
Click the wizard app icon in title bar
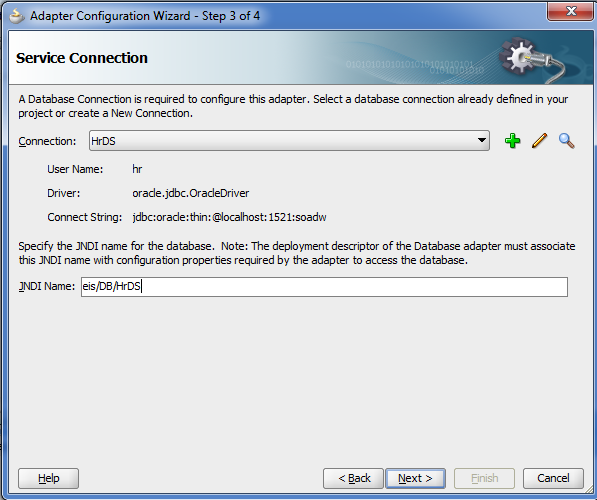[x=16, y=16]
